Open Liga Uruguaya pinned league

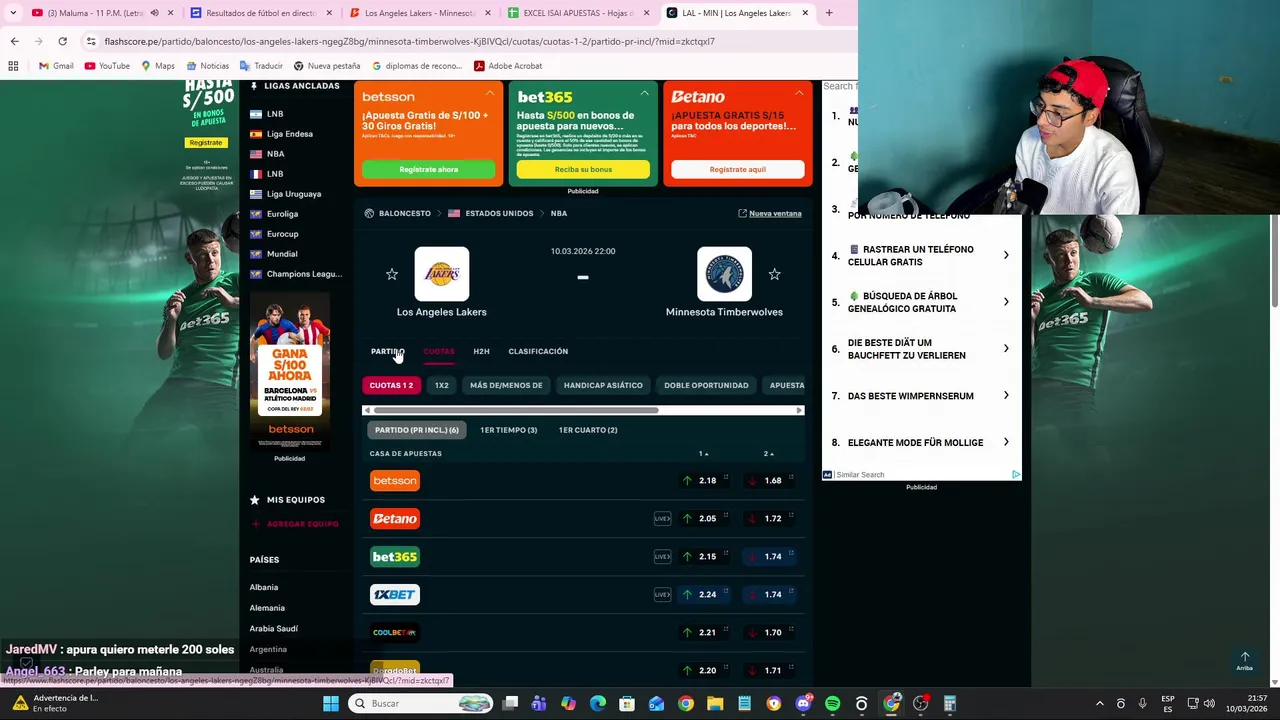[x=293, y=194]
